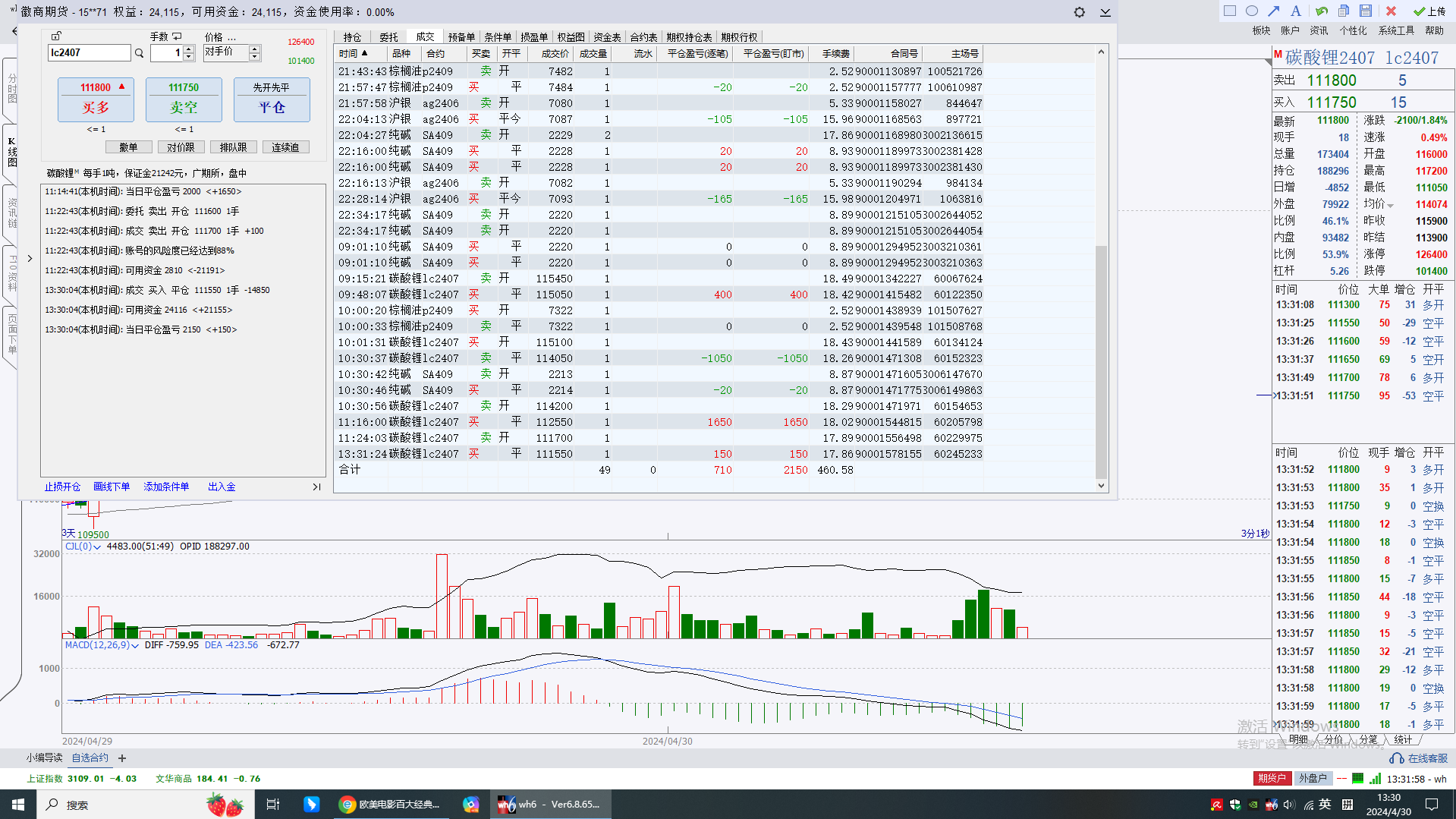Screen dimensions: 1456x819
Task: Click the 撤单 cancel order button
Action: pos(128,147)
